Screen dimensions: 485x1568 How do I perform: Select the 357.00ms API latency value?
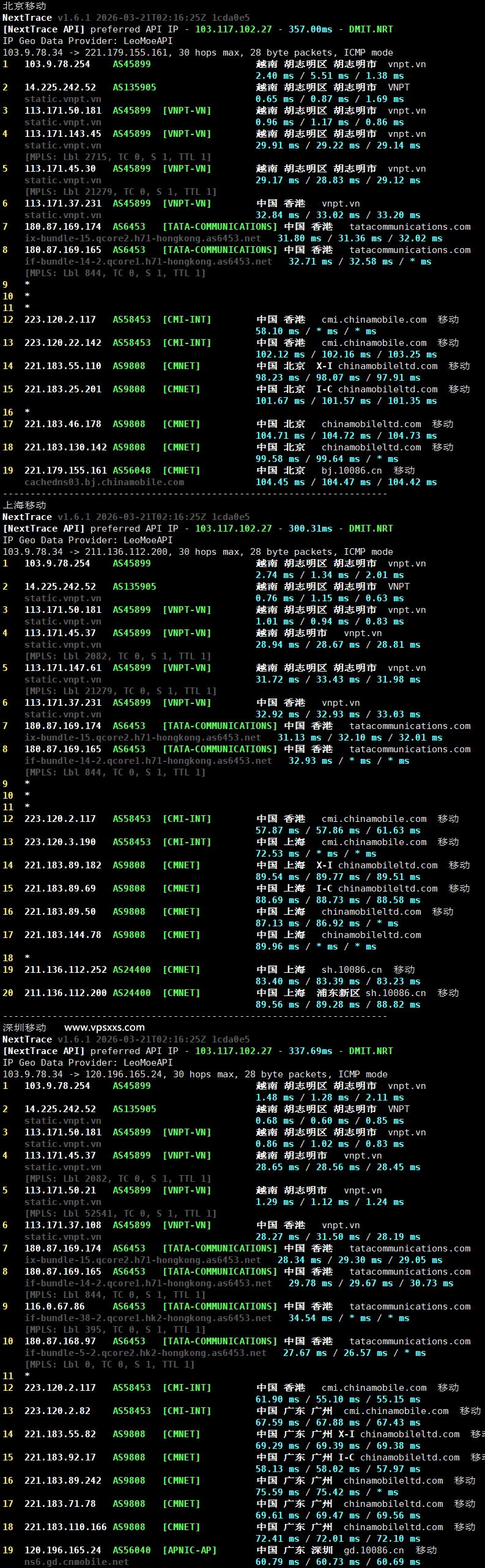[x=311, y=29]
